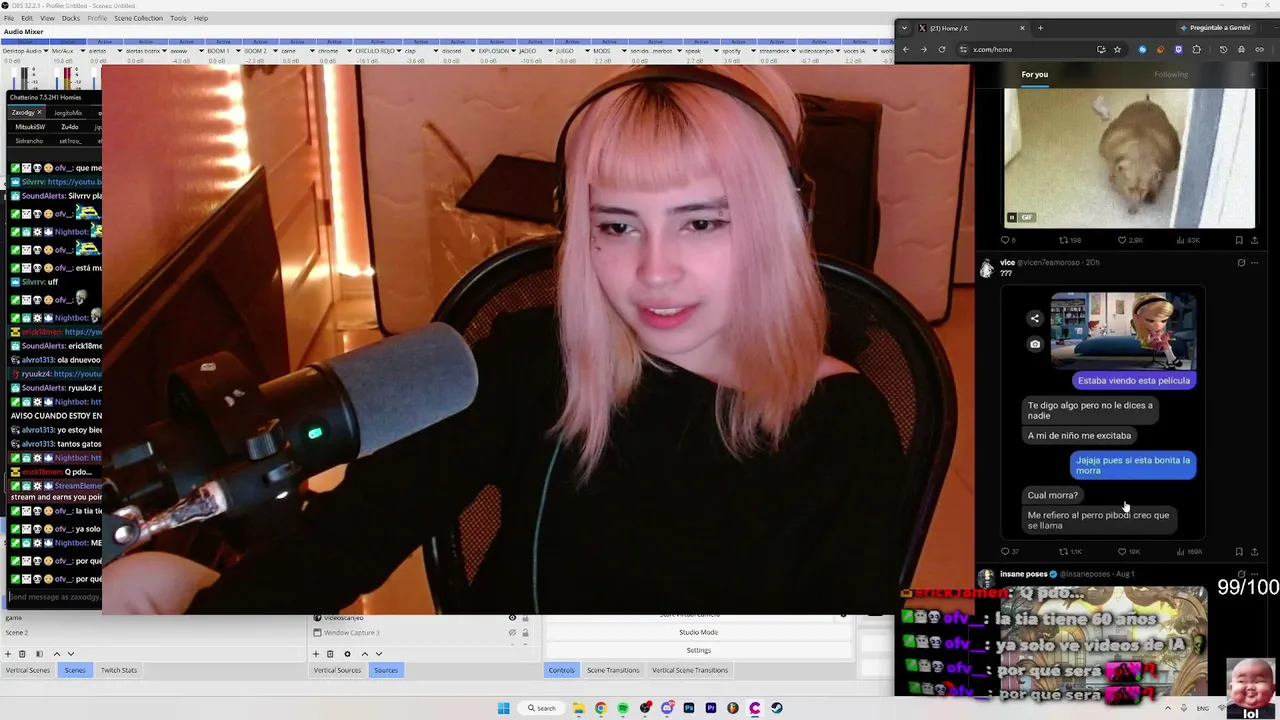Screen dimensions: 1280x720
Task: Switch to the Vertical Sources tab
Action: [x=337, y=670]
